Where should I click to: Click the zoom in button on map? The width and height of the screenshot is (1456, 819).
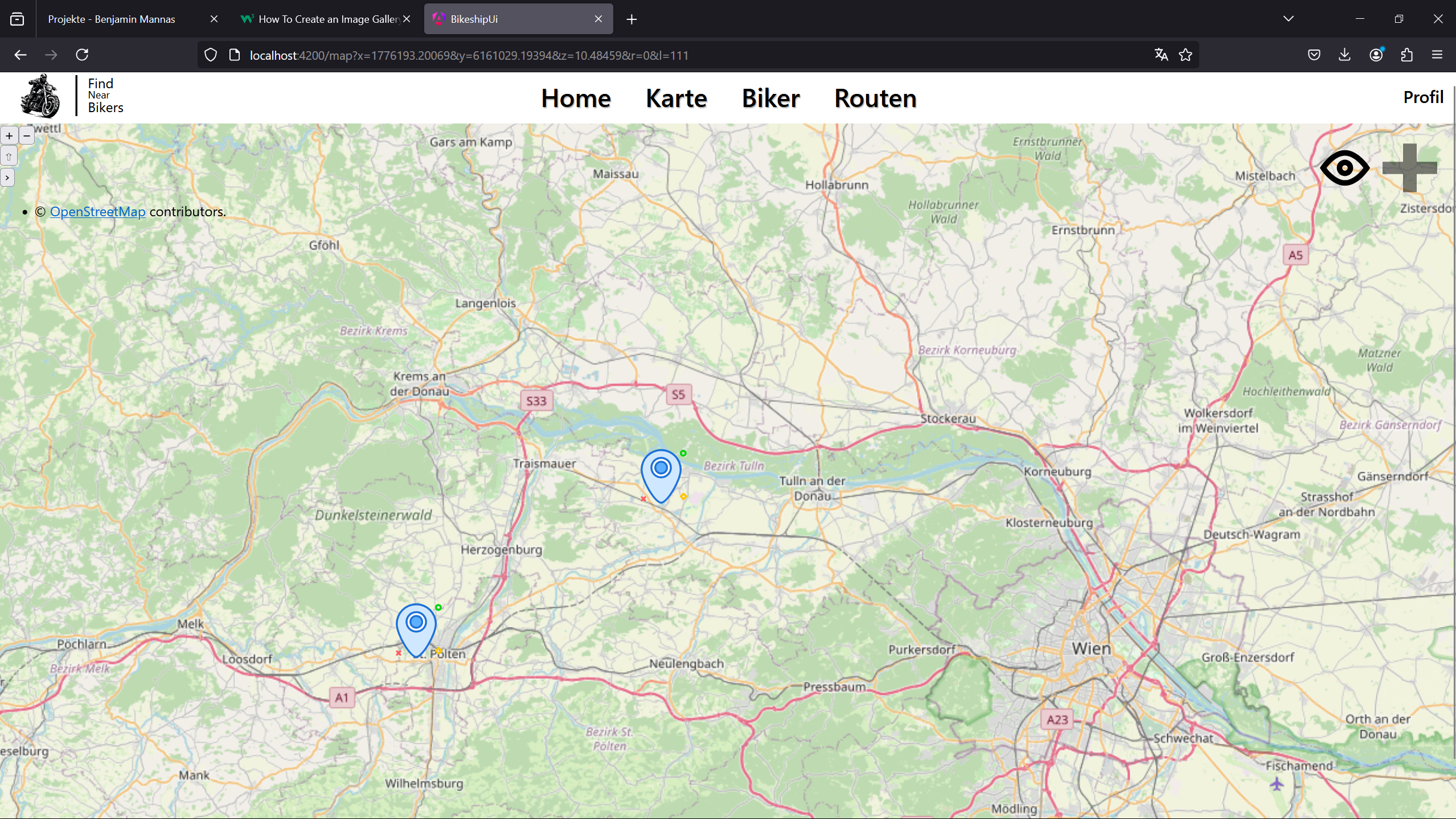tap(9, 135)
